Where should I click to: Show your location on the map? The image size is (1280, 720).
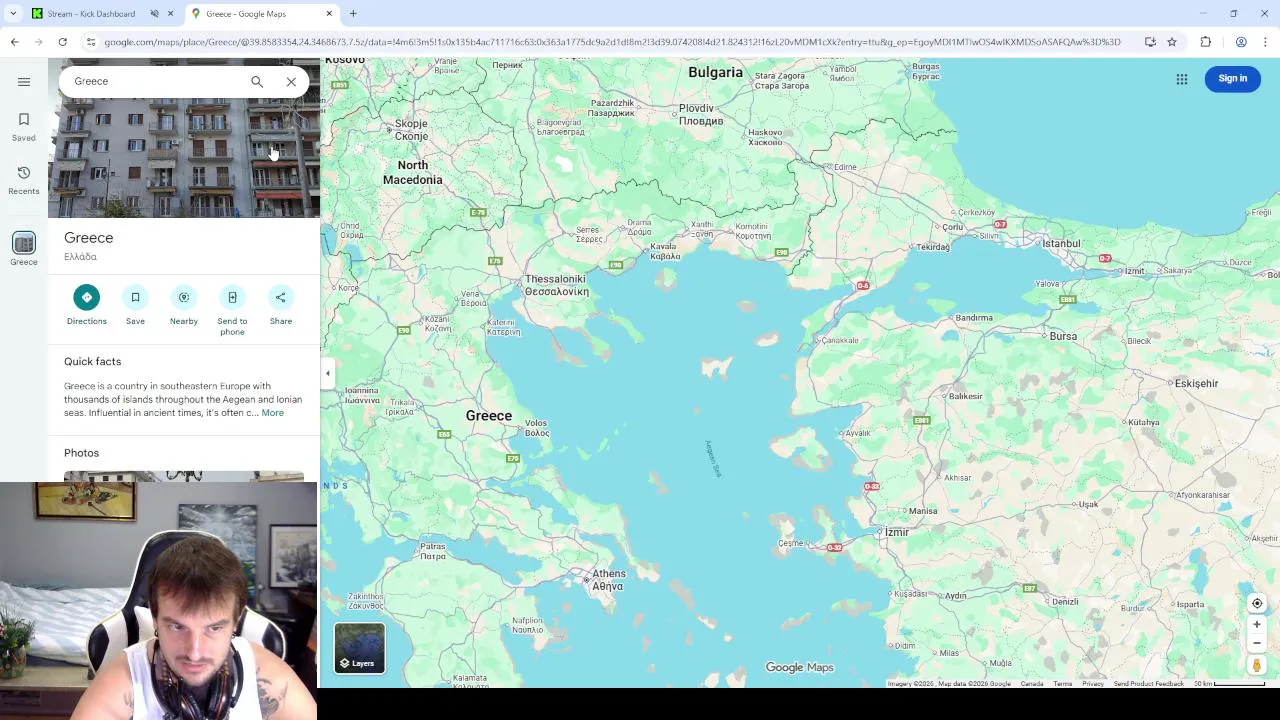pos(1257,604)
